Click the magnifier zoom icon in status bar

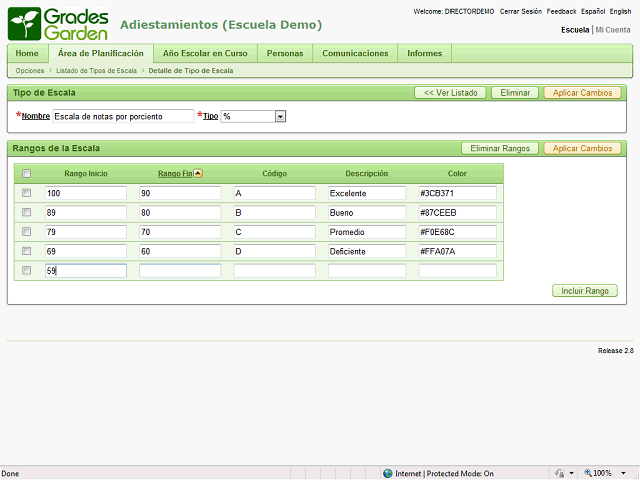tap(586, 473)
